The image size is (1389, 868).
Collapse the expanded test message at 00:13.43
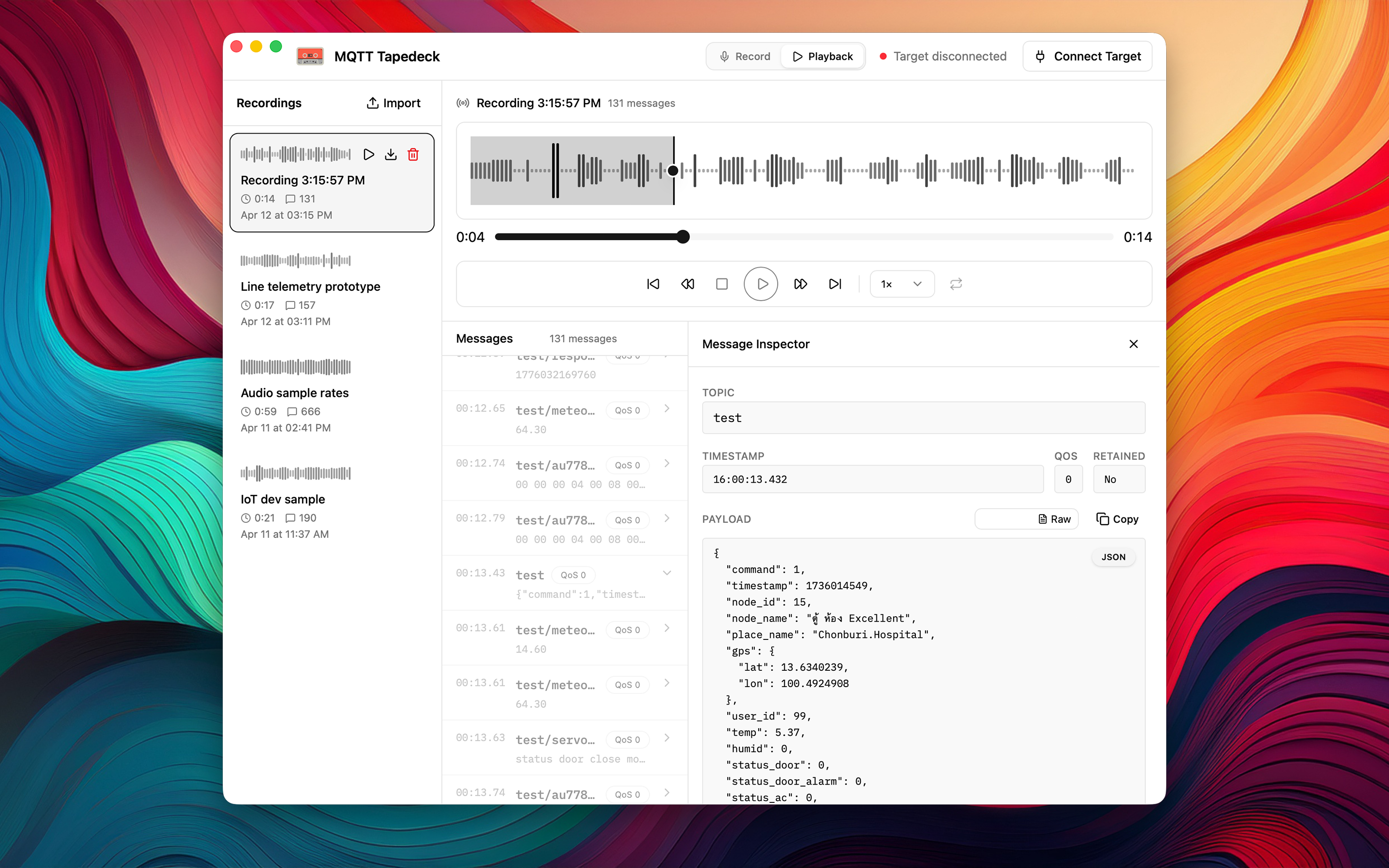coord(667,573)
